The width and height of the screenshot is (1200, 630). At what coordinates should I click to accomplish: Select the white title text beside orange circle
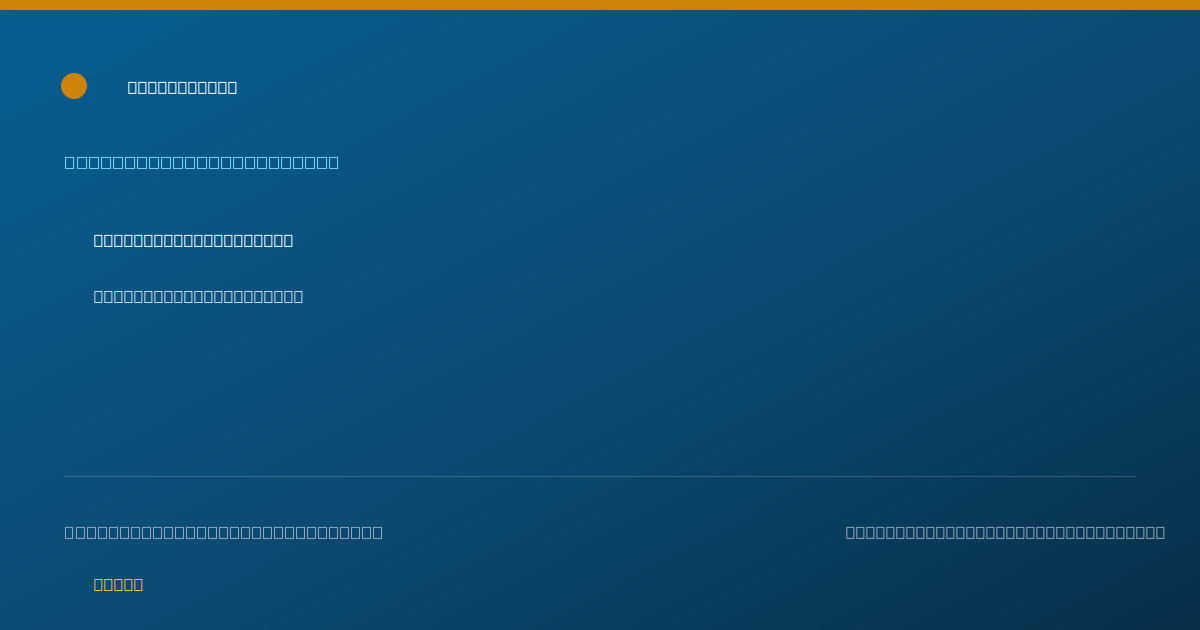182,87
